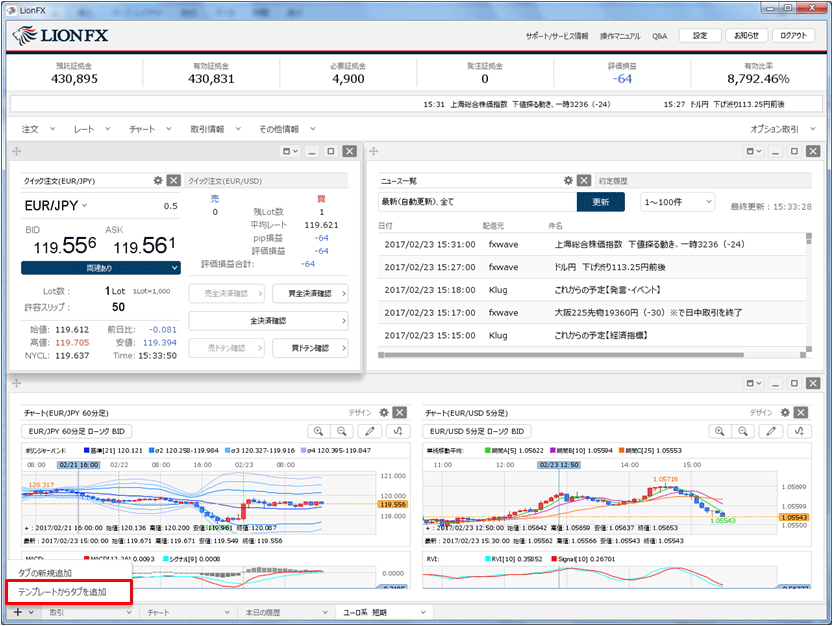This screenshot has height=626, width=833.
Task: Open layout options icon of news panel
Action: 754,151
